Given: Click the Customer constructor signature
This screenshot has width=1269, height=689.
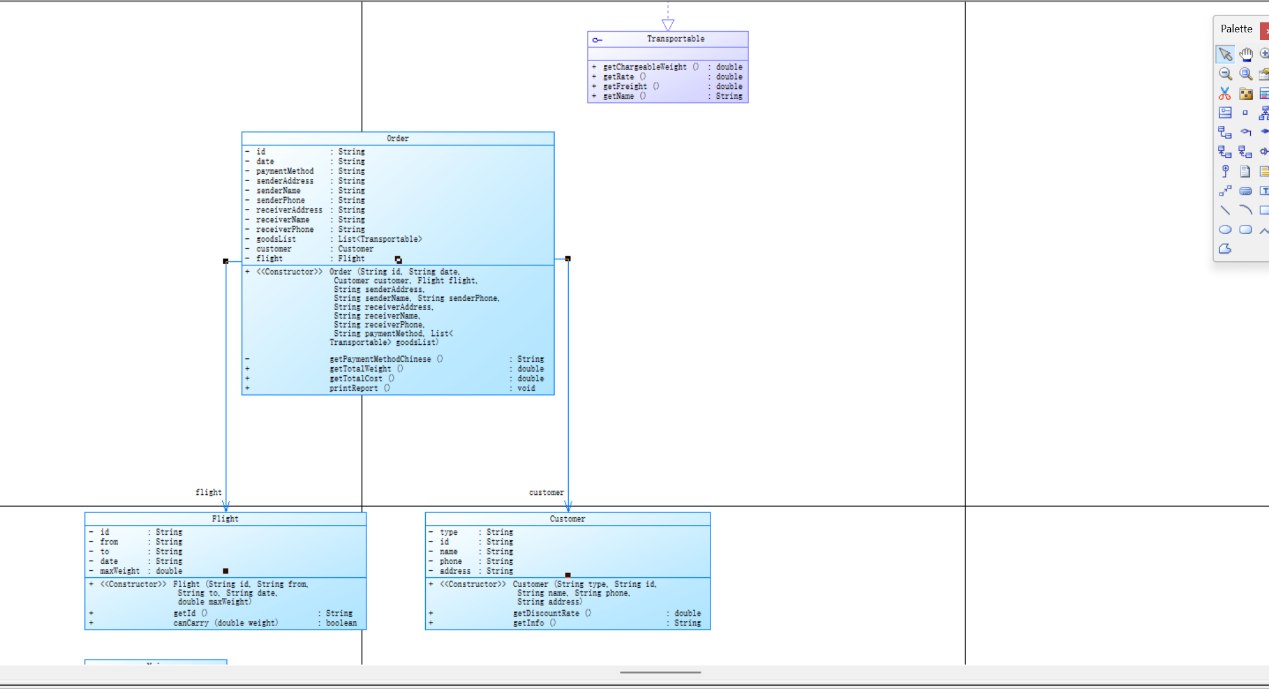Looking at the screenshot, I should tap(585, 593).
